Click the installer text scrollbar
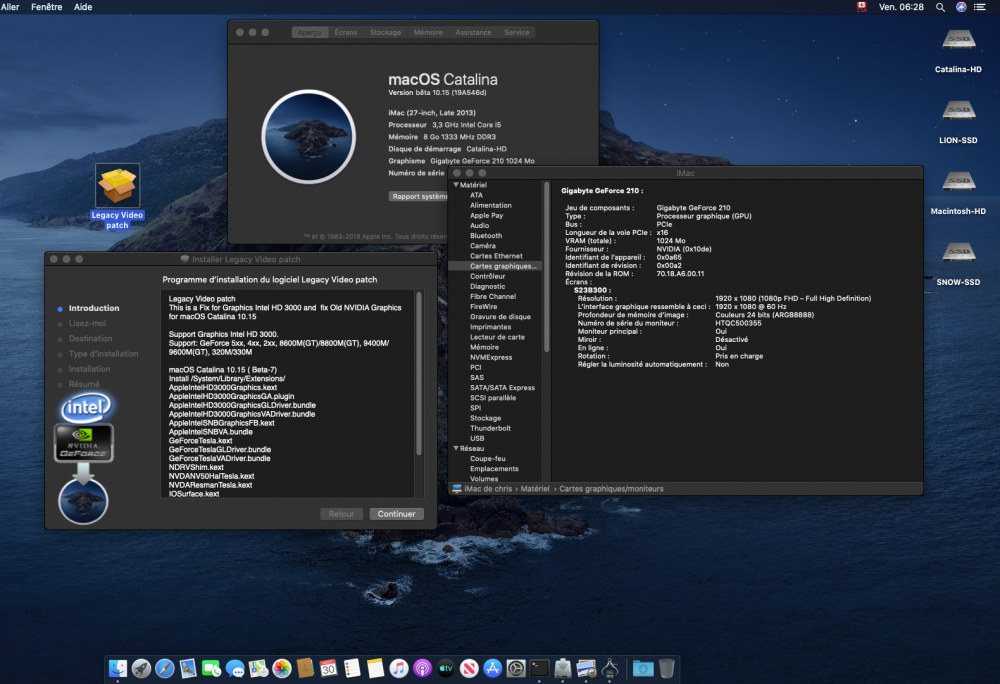 419,374
